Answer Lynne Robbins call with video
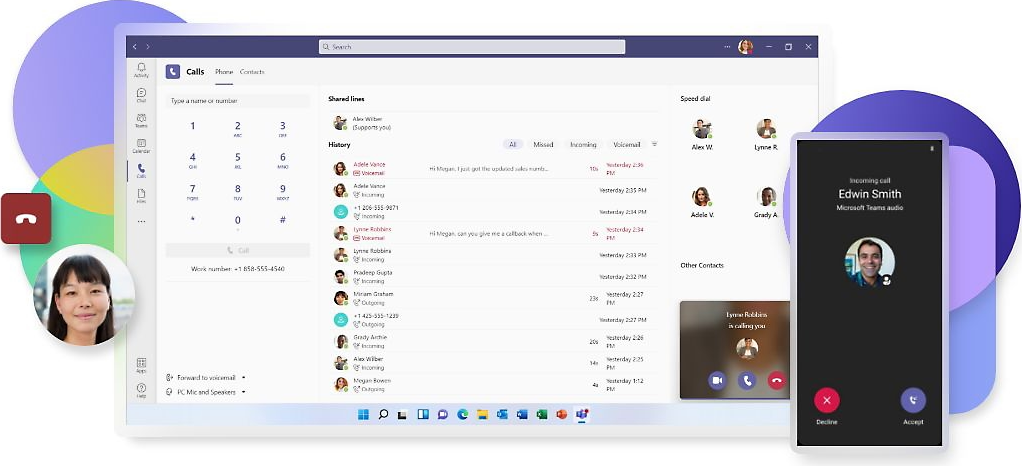Image resolution: width=1022 pixels, height=466 pixels. point(718,380)
